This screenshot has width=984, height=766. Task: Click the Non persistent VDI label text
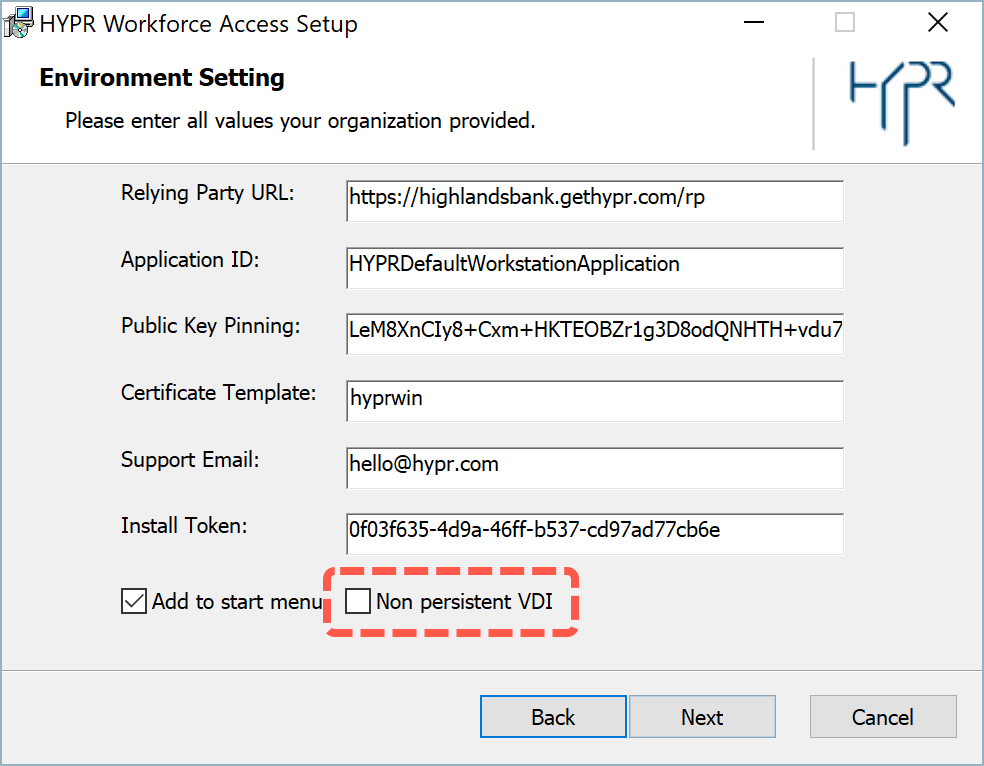click(464, 602)
